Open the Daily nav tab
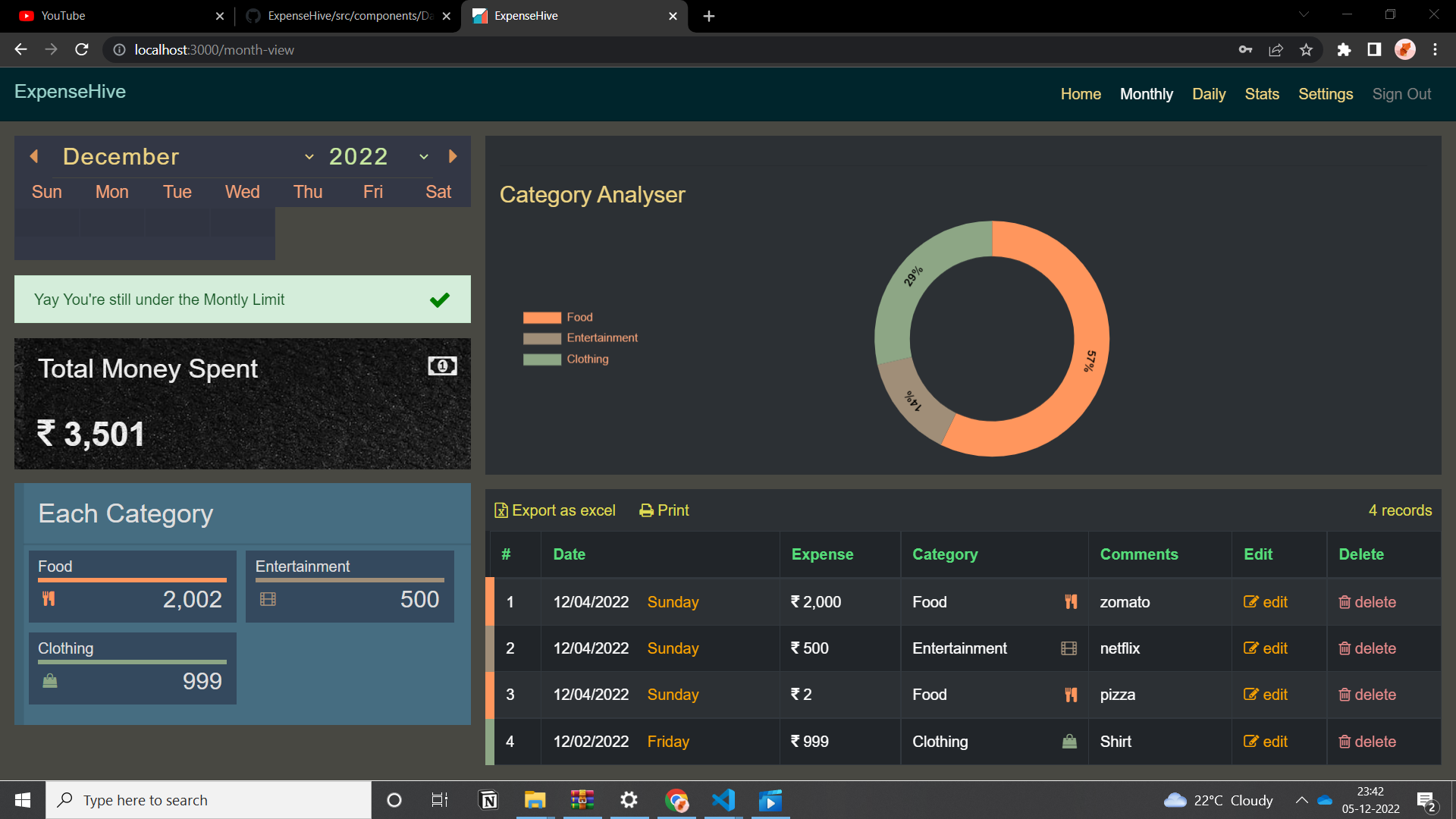This screenshot has width=1456, height=819. tap(1208, 94)
